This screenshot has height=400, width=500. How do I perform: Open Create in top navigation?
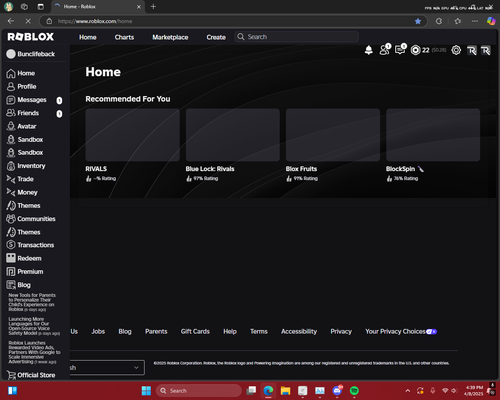point(216,37)
